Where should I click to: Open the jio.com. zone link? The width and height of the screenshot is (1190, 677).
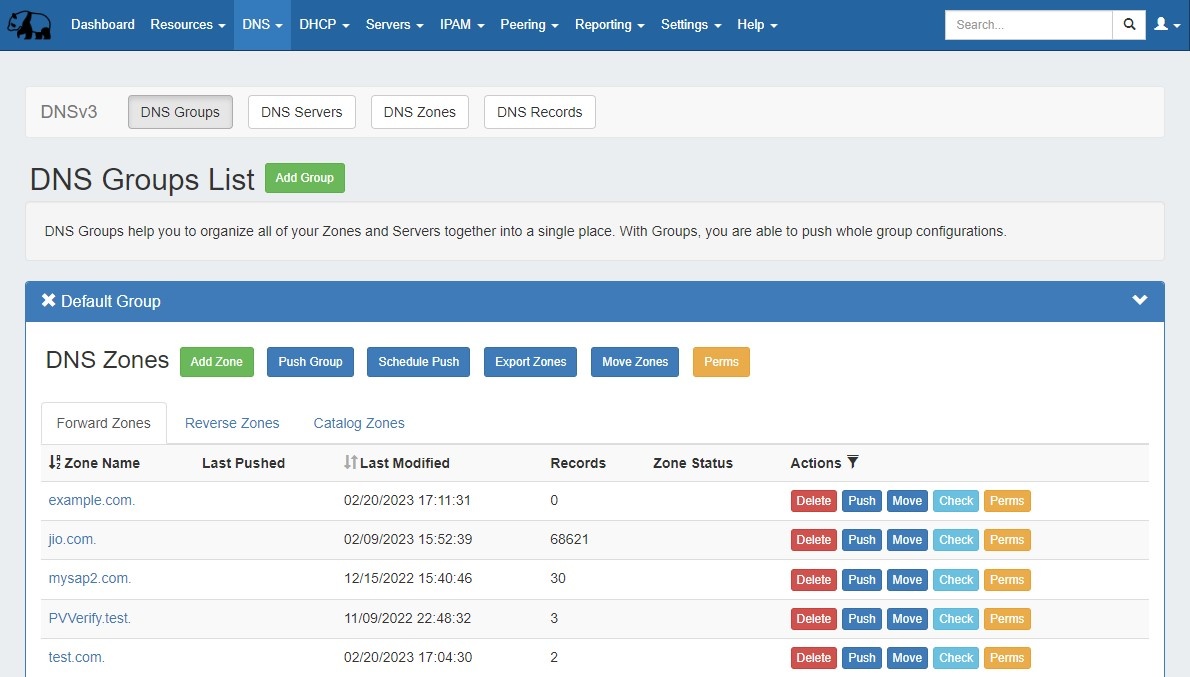(72, 540)
